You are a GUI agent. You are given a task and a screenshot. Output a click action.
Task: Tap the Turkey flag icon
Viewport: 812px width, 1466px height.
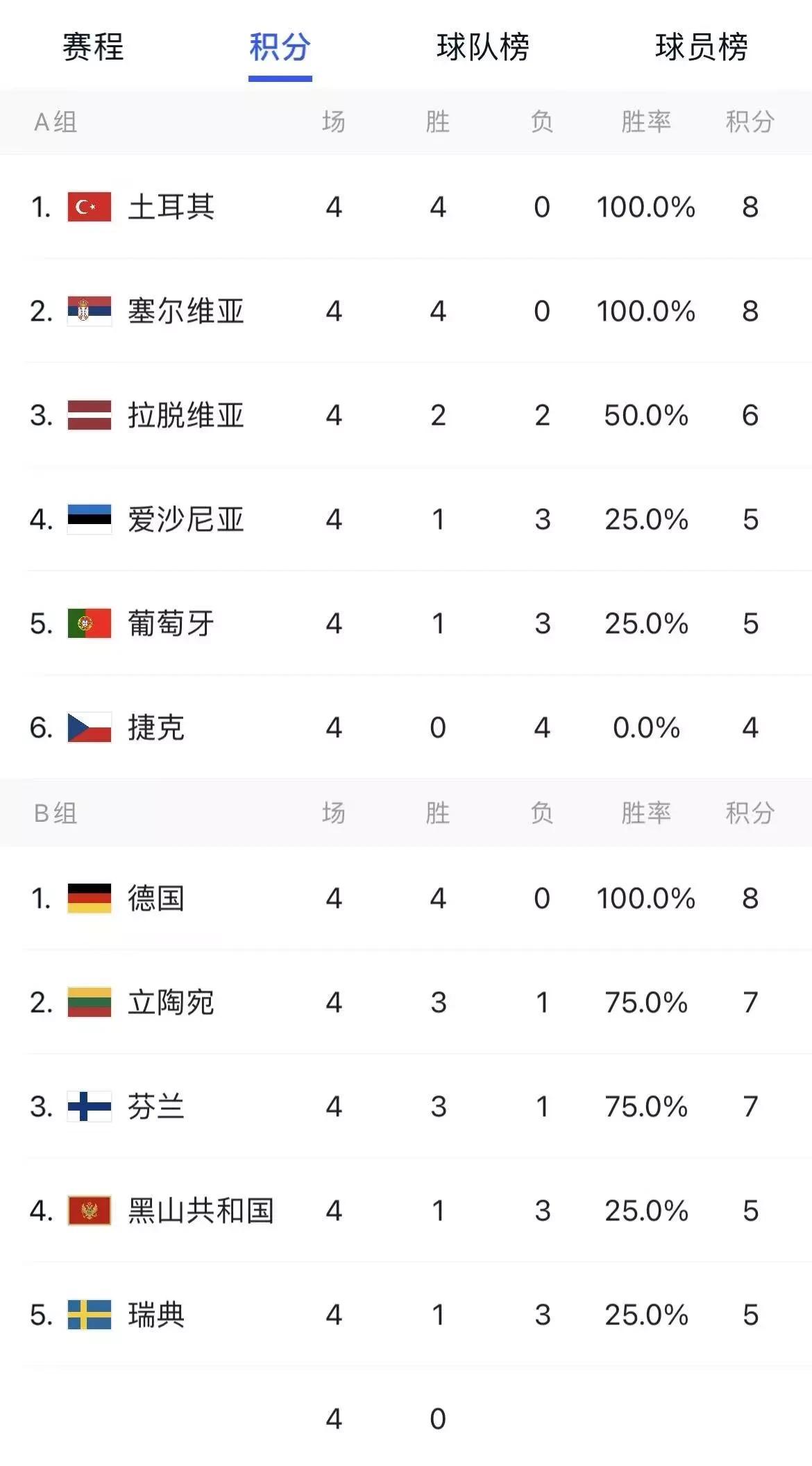(x=90, y=207)
